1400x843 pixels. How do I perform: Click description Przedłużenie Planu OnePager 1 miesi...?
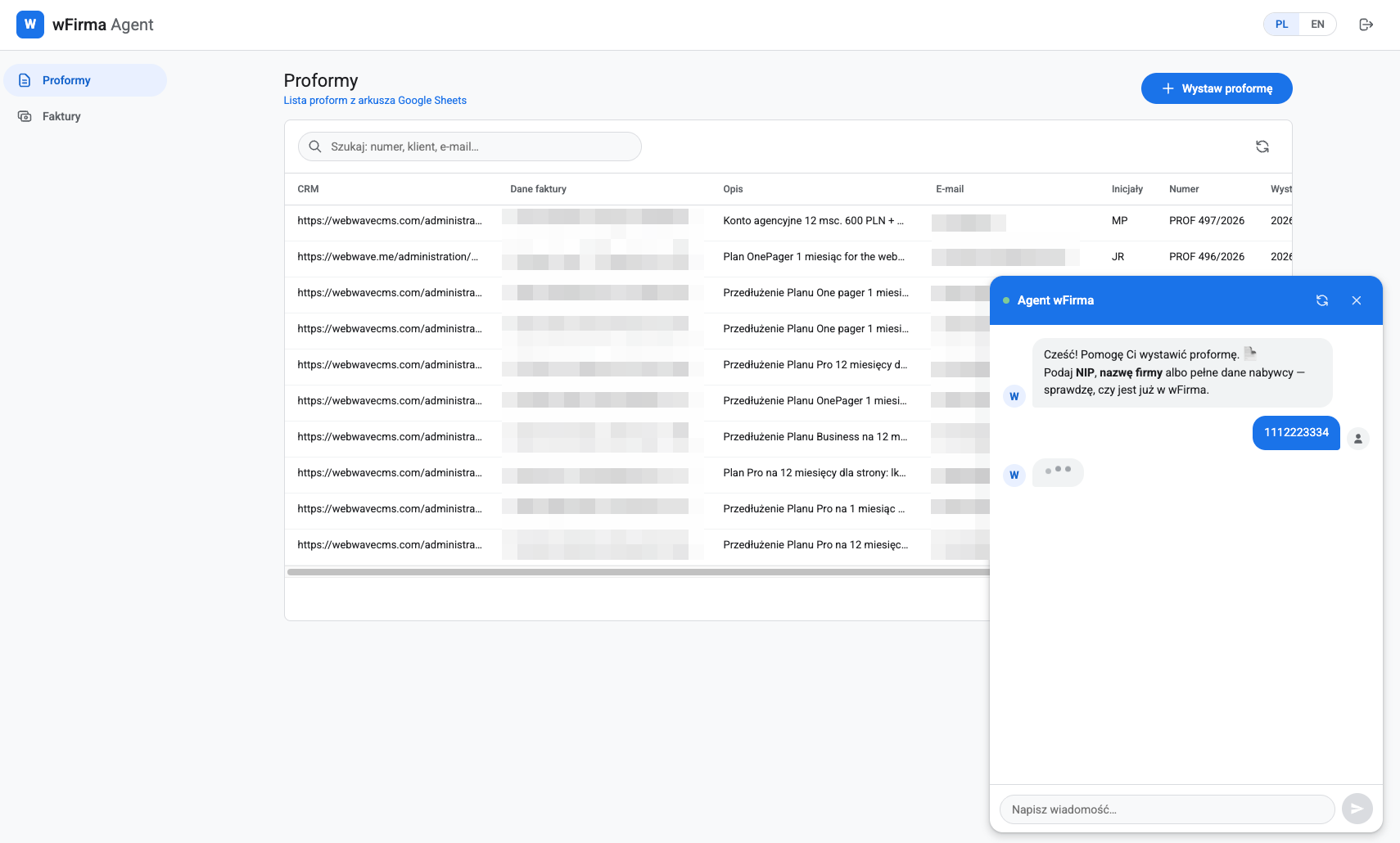pyautogui.click(x=815, y=401)
